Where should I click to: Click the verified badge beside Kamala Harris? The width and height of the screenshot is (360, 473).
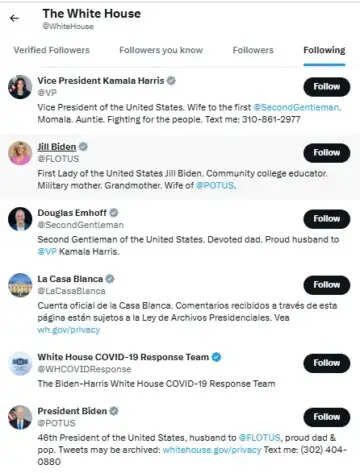pos(171,81)
